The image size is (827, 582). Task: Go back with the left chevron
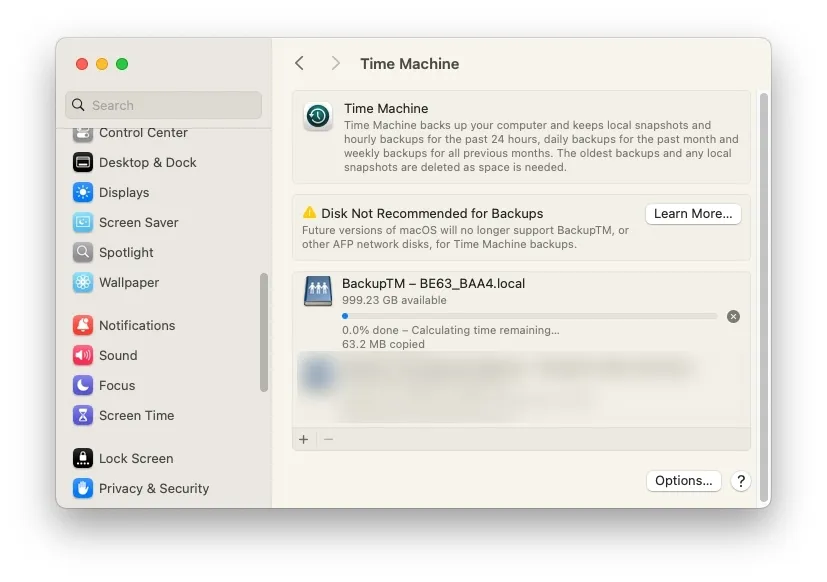point(300,63)
